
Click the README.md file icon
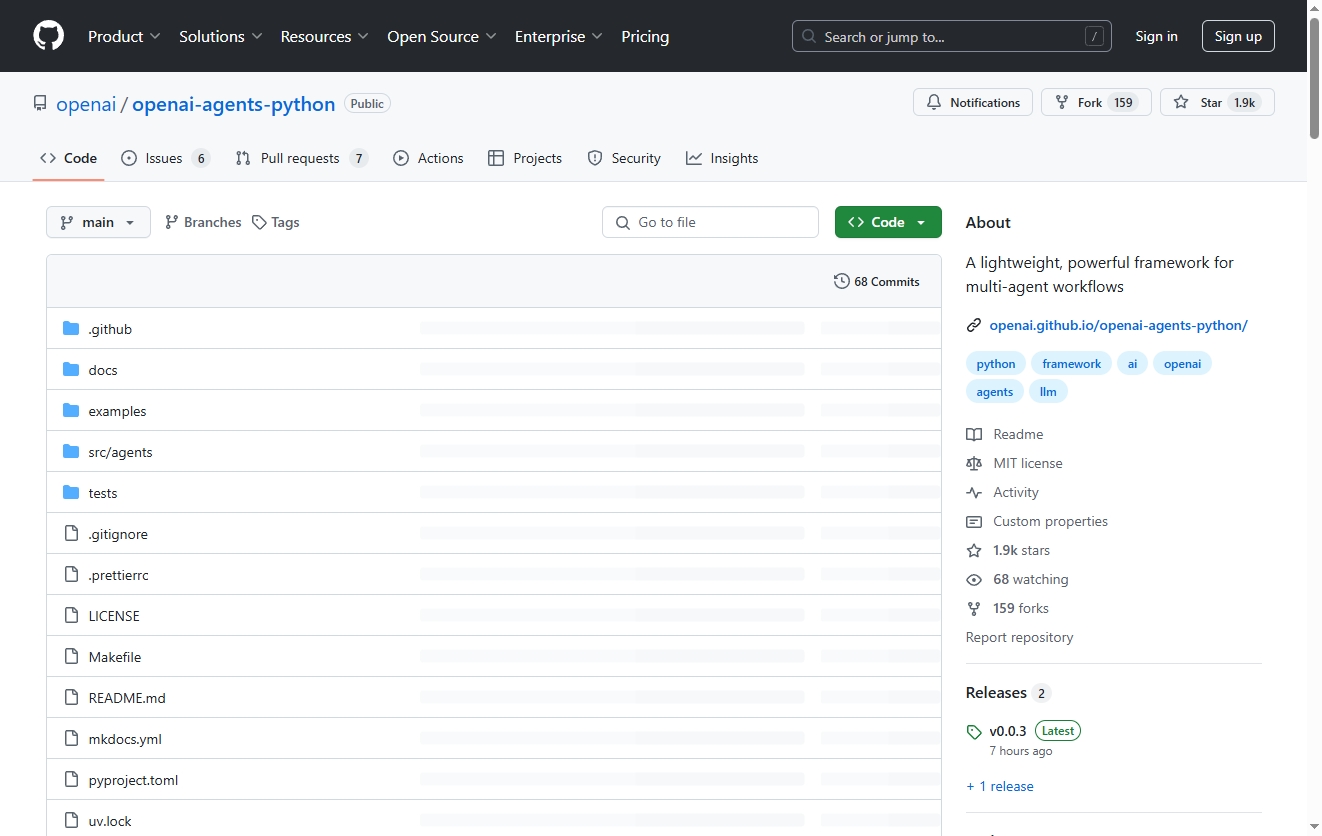tap(71, 698)
